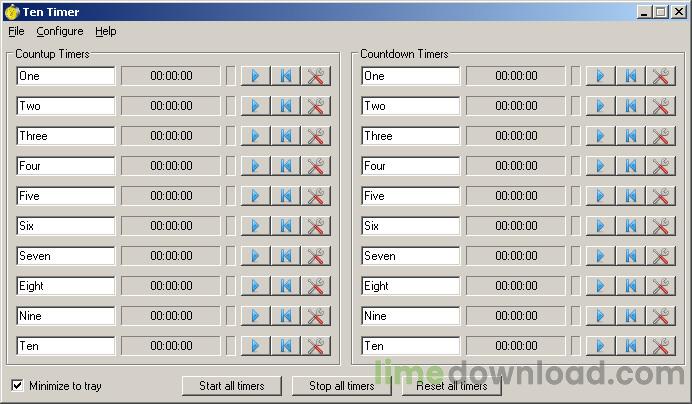Screen dimensions: 692x404
Task: Configure Countdown timer Seven with tools icon
Action: pos(661,256)
